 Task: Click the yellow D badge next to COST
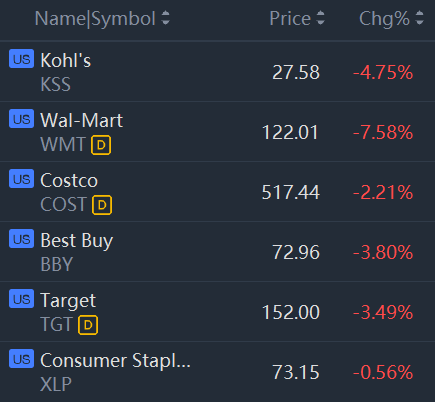[102, 205]
